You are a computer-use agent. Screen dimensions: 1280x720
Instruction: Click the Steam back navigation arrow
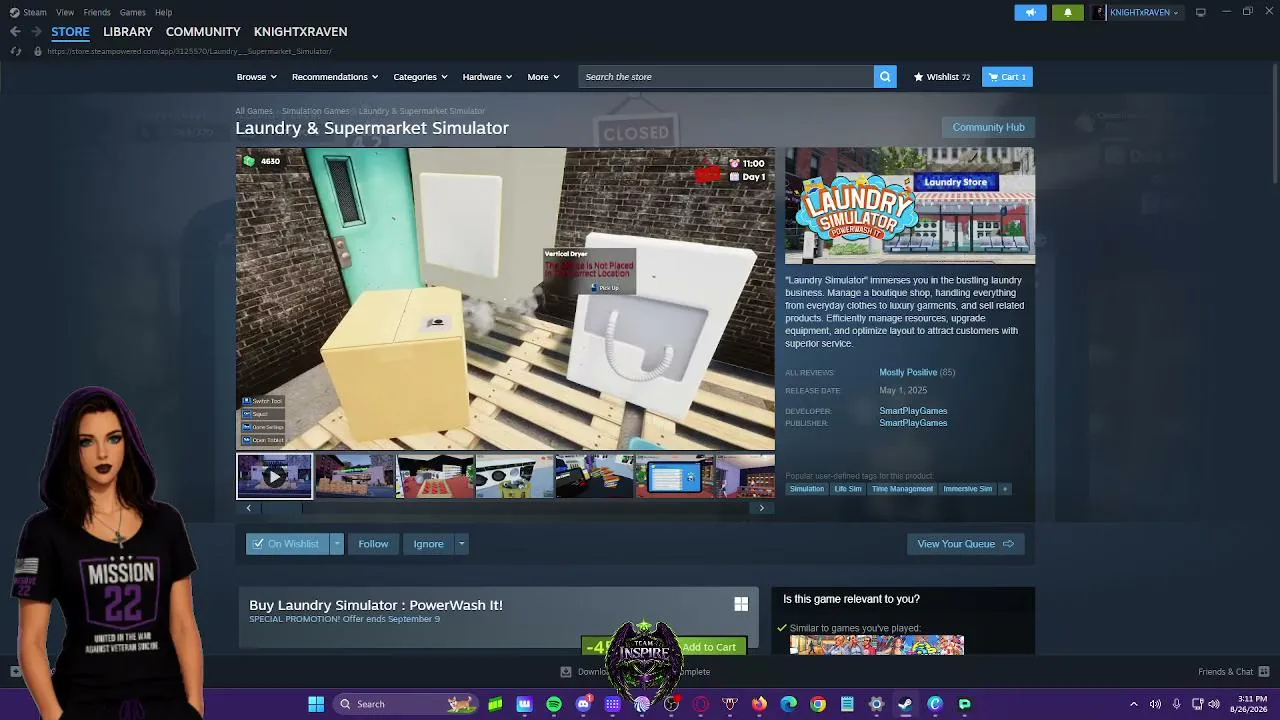point(15,32)
